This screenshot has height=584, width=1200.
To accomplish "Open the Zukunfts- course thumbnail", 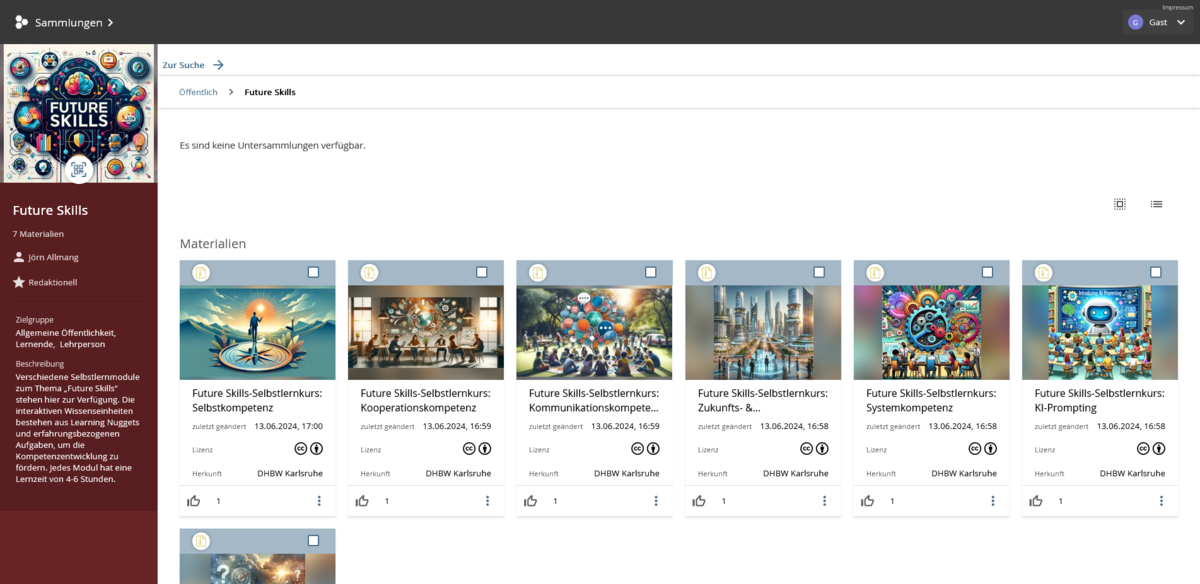I will pyautogui.click(x=762, y=332).
